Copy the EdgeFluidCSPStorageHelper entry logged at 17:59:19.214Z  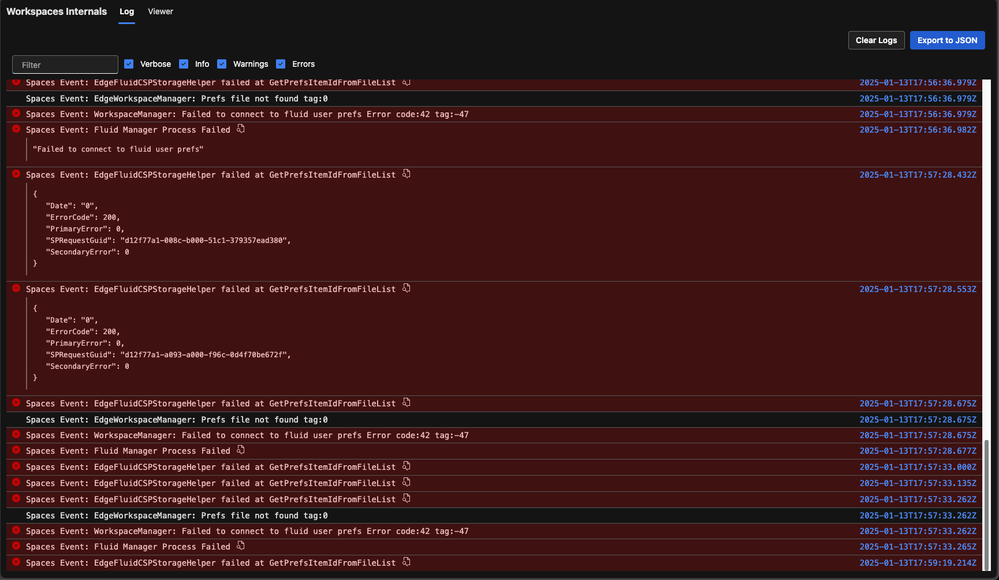click(406, 562)
